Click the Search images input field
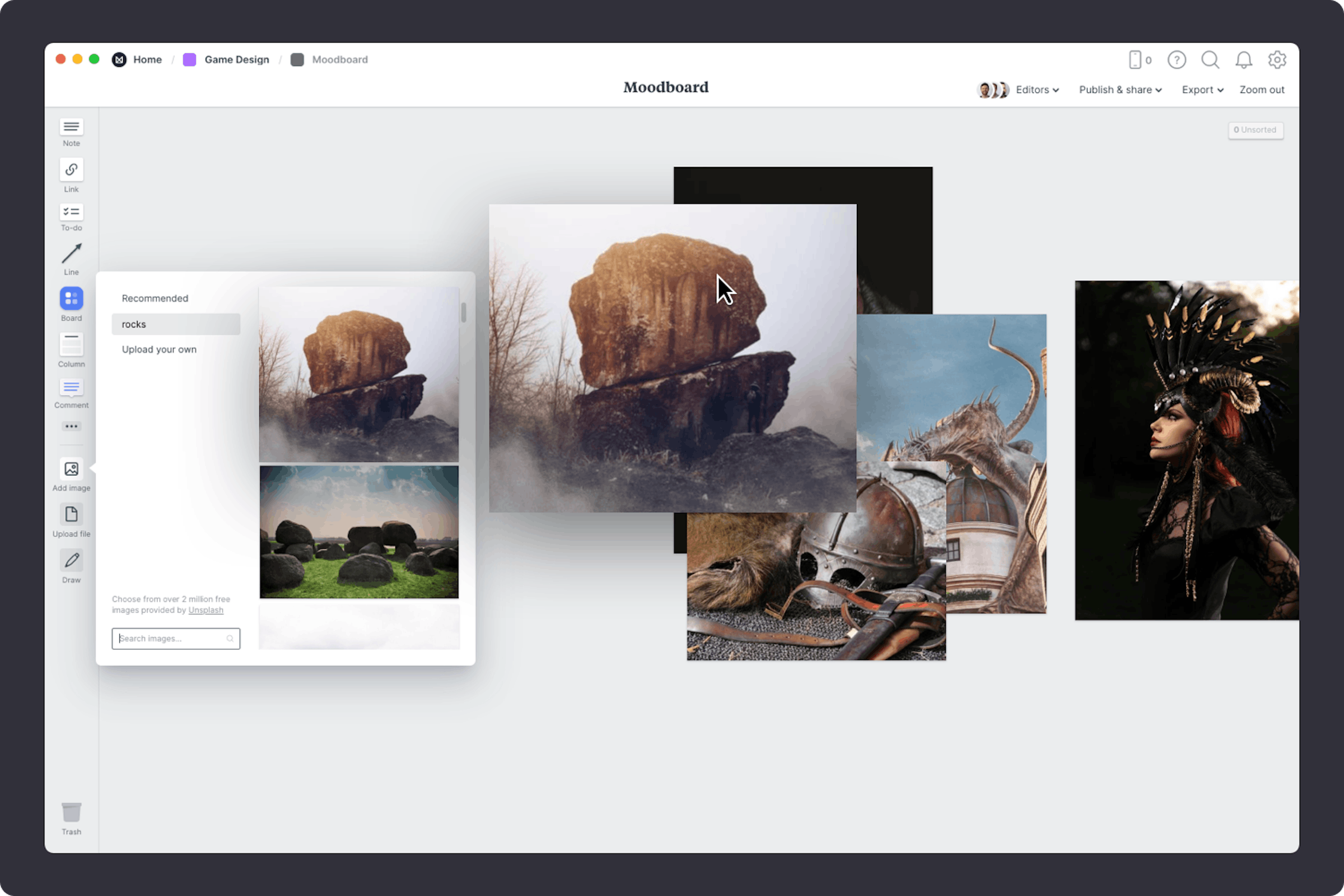 click(171, 638)
